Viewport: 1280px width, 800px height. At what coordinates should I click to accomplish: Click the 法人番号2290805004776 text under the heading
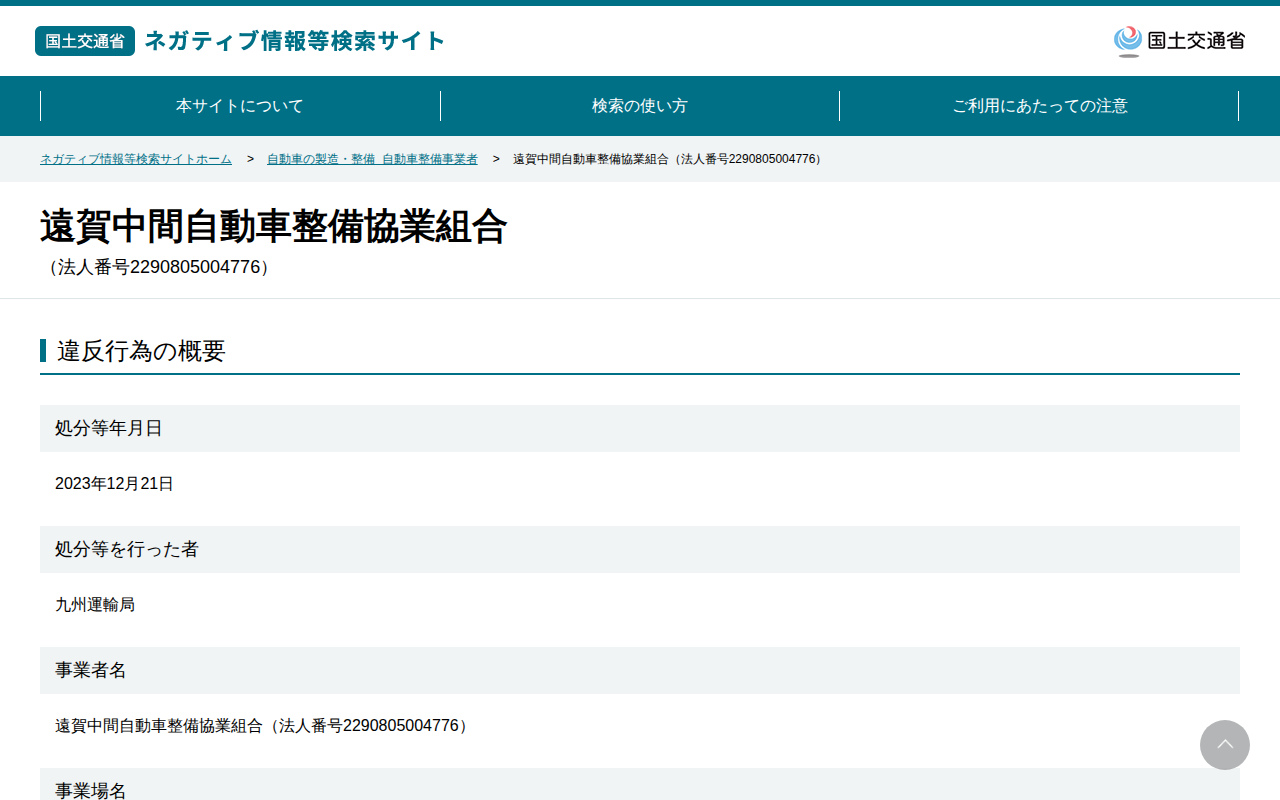coord(159,267)
